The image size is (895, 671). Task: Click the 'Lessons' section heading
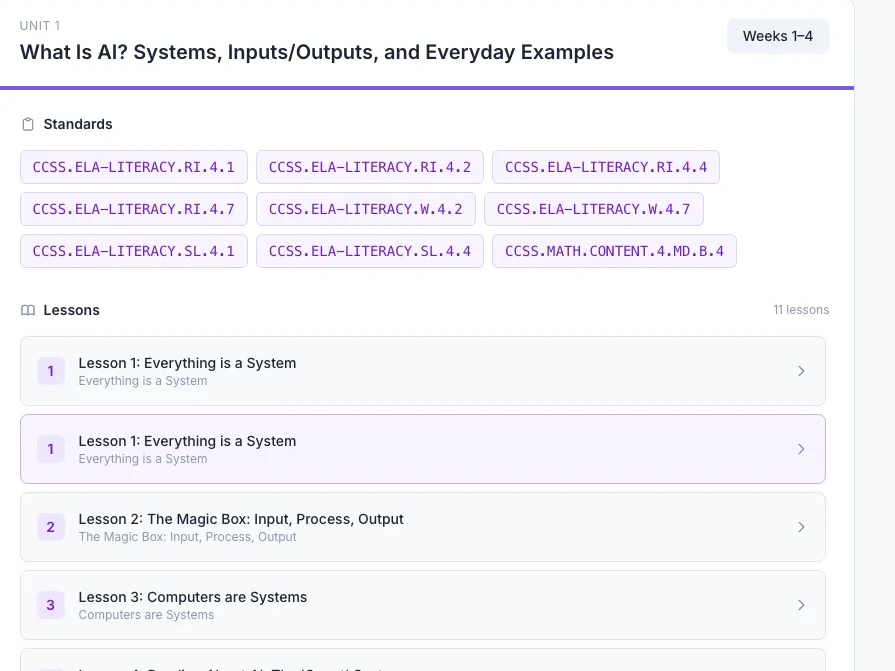click(x=71, y=310)
